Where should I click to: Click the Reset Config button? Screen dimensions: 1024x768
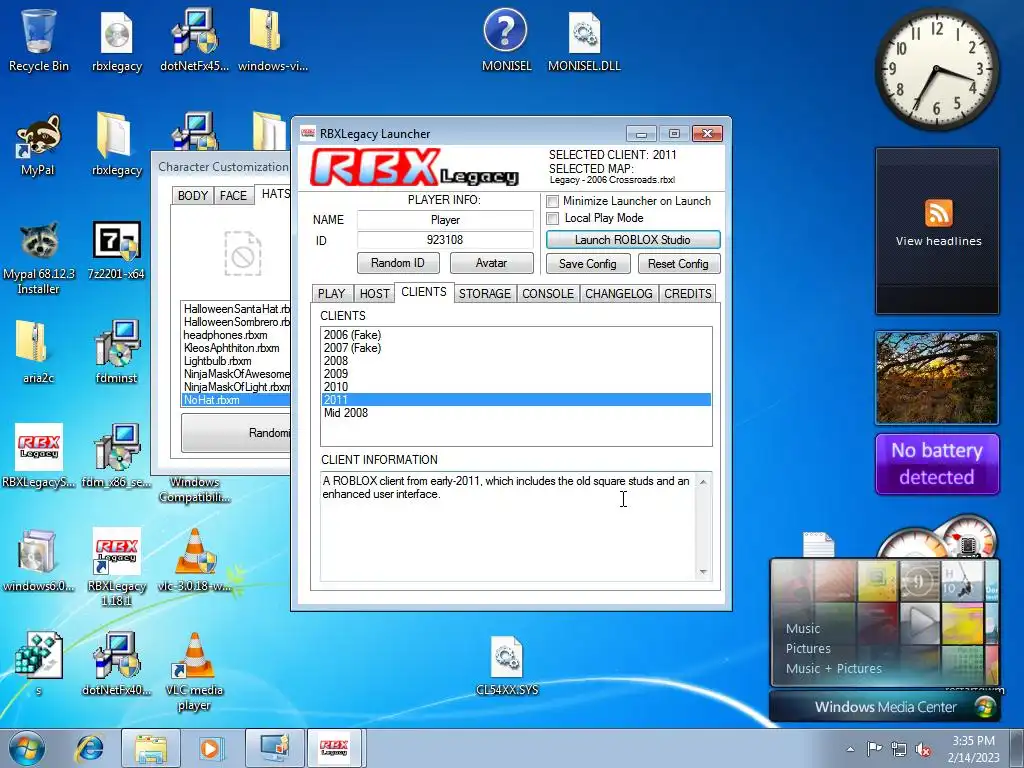click(678, 264)
